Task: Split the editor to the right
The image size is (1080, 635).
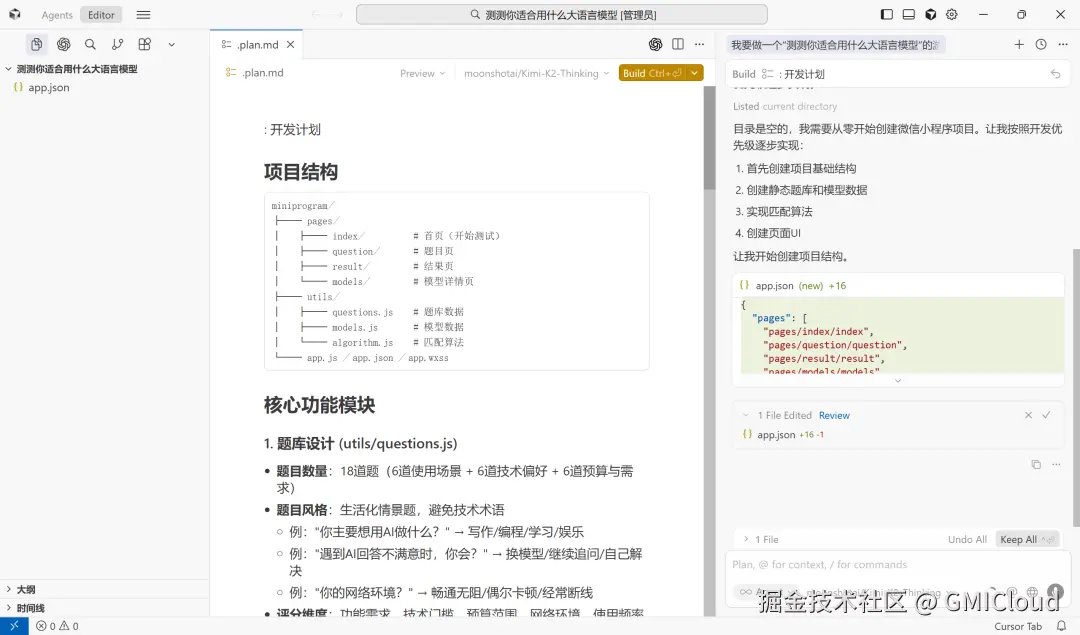Action: point(678,44)
